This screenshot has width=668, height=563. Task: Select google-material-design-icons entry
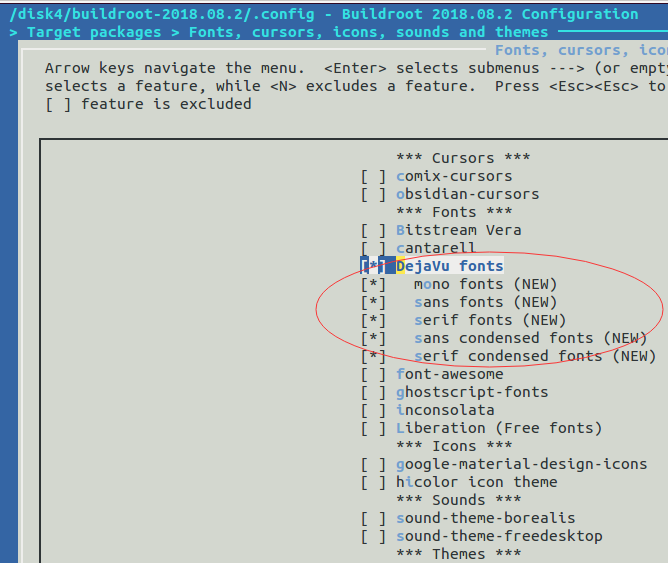point(521,464)
